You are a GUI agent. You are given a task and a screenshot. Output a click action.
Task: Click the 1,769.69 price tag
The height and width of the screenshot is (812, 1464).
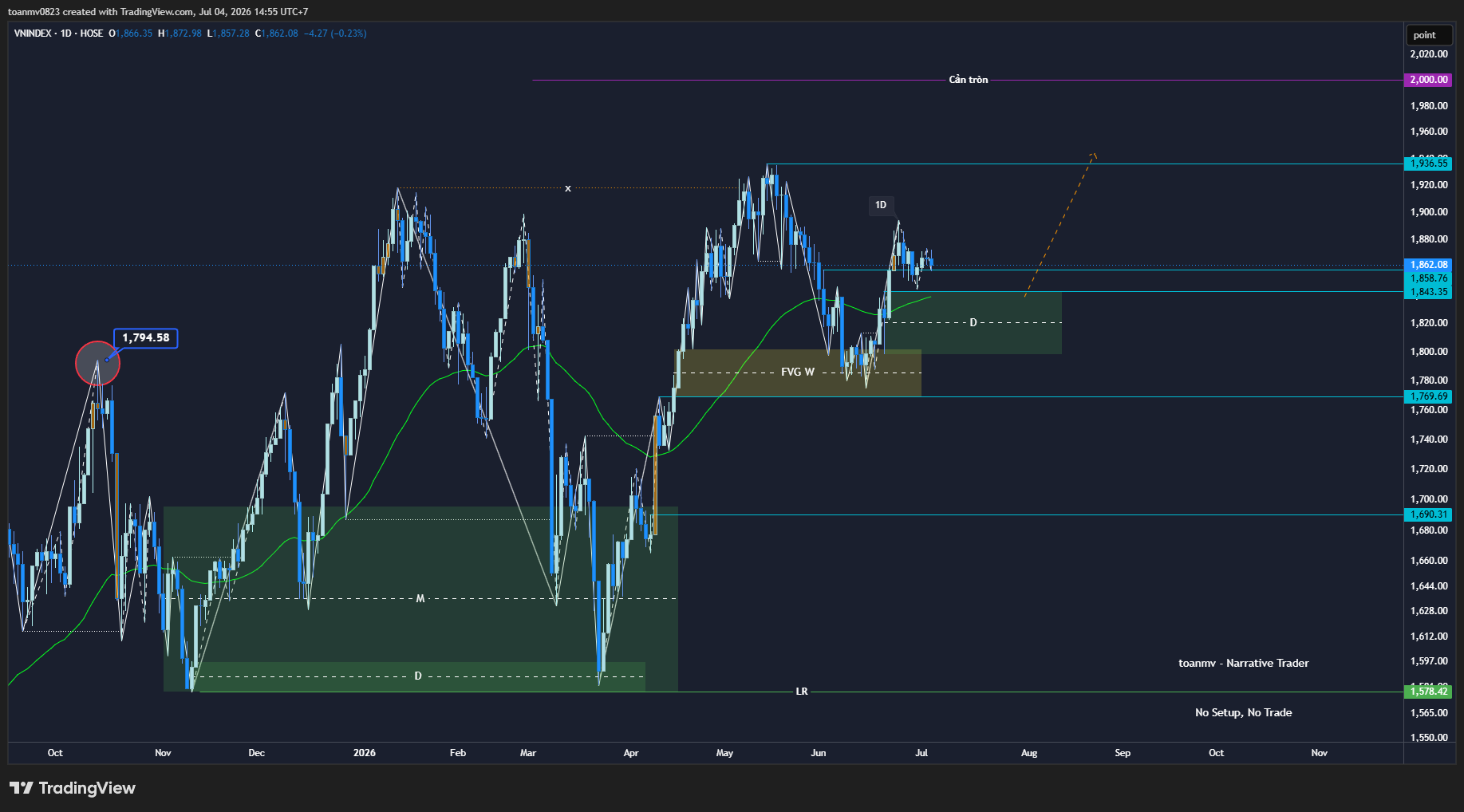(x=1428, y=396)
